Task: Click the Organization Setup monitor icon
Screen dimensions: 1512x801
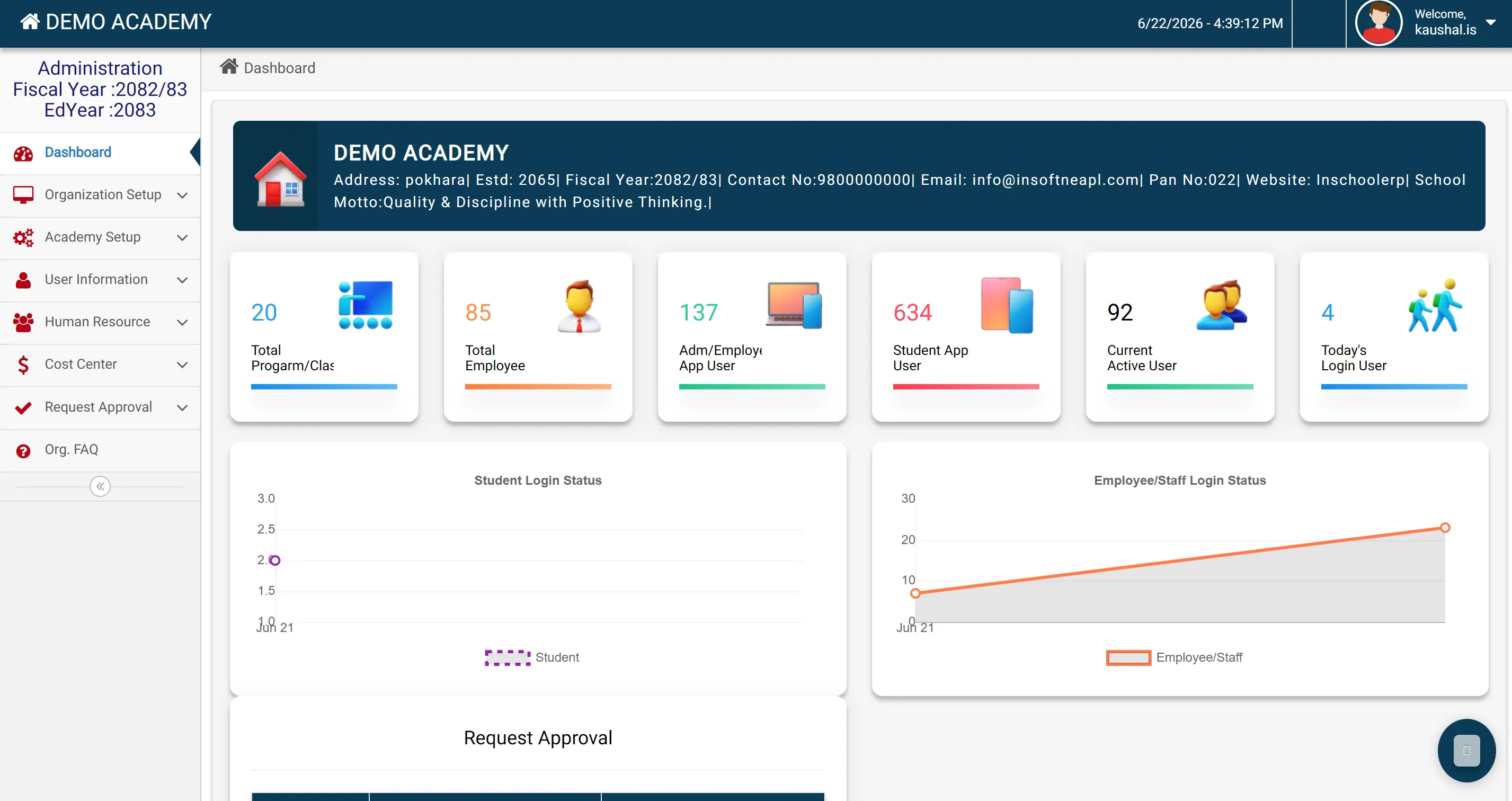Action: tap(23, 195)
